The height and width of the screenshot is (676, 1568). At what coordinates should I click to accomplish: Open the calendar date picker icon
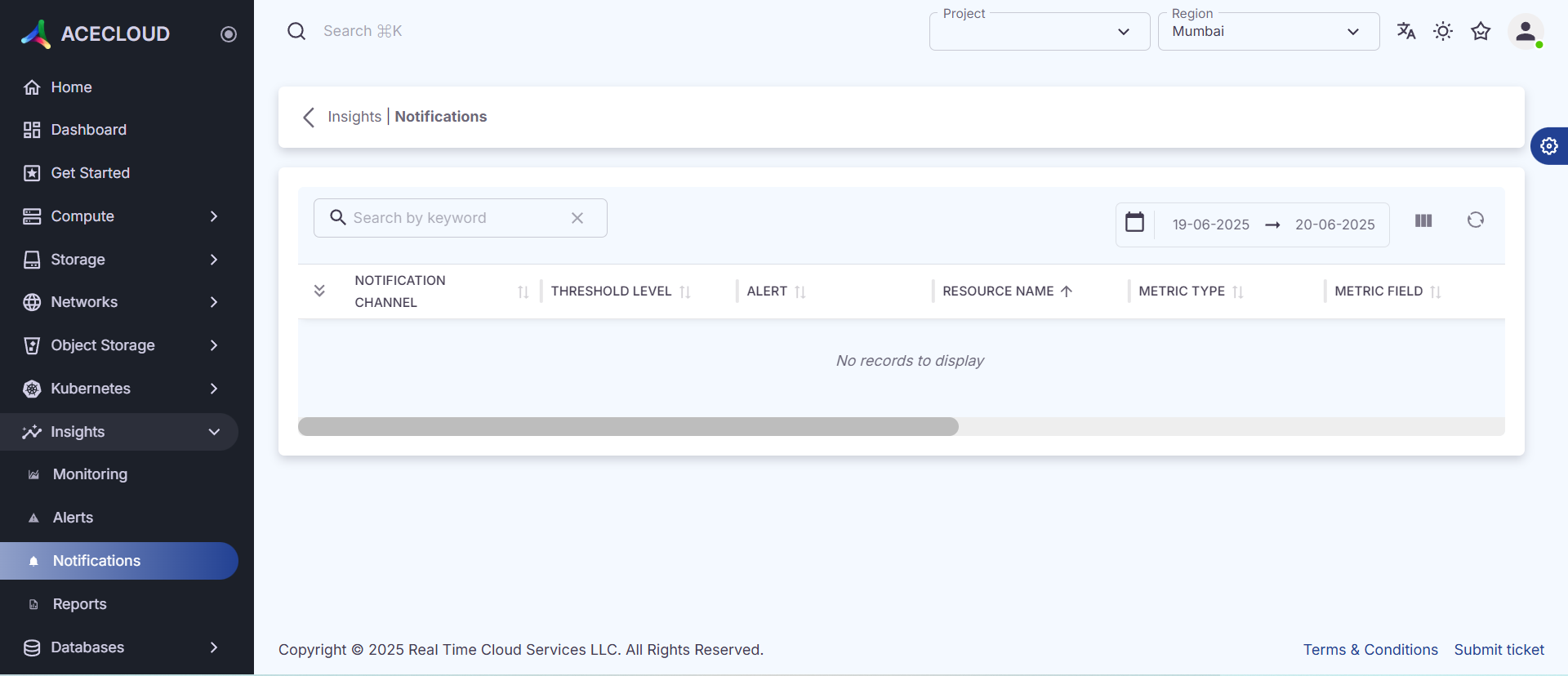1134,222
